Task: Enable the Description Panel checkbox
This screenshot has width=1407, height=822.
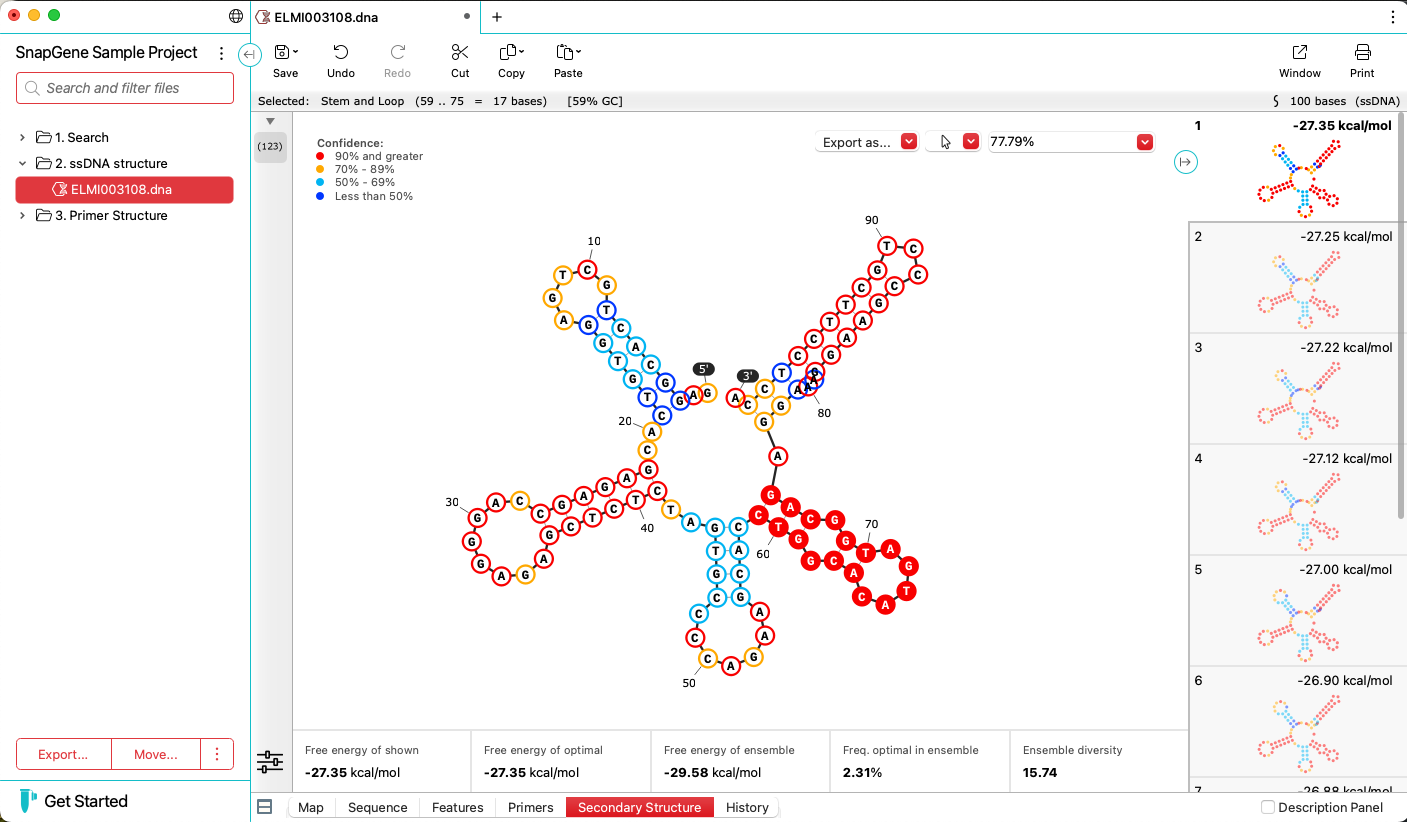Action: [1268, 807]
